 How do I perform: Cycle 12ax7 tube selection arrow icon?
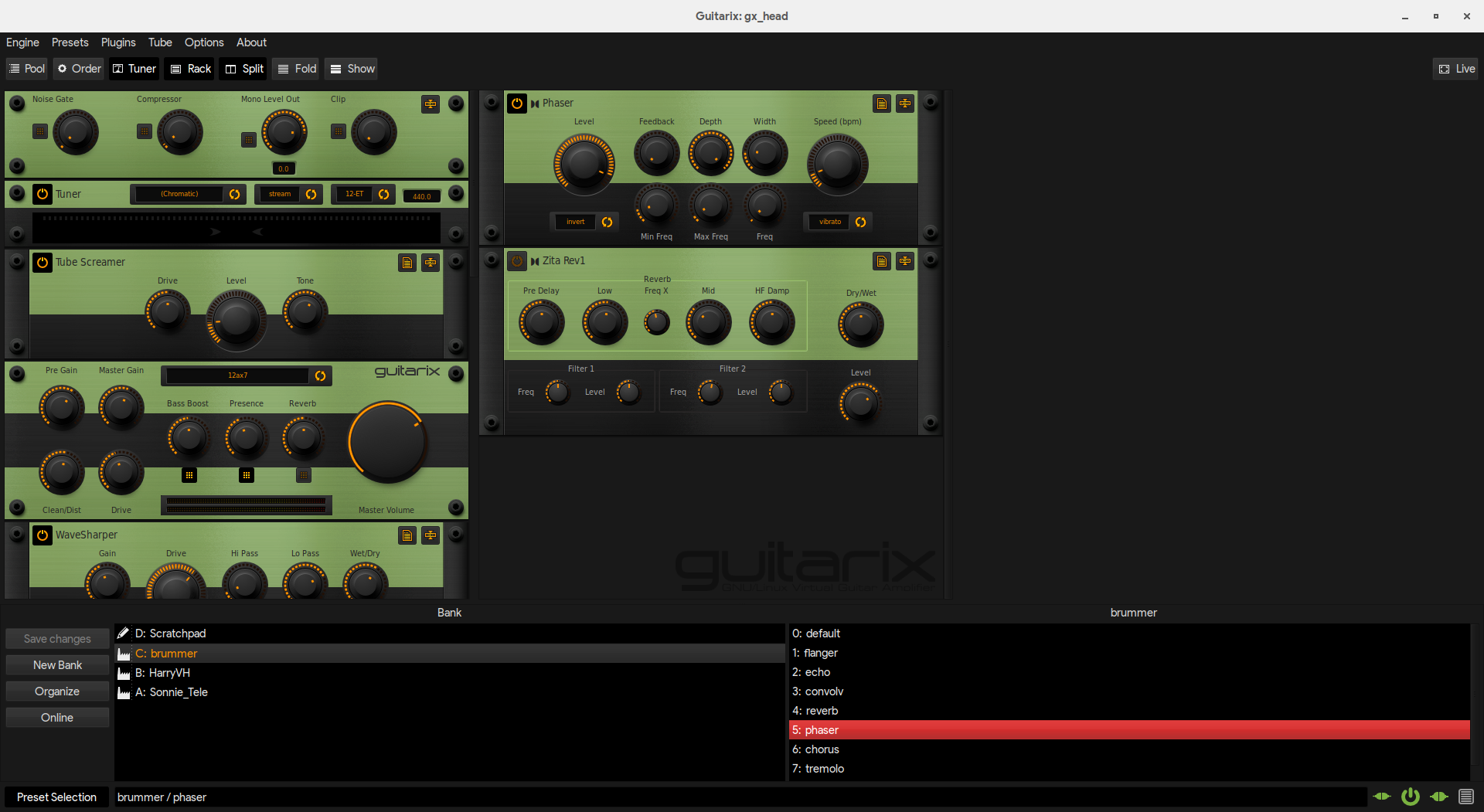(321, 375)
